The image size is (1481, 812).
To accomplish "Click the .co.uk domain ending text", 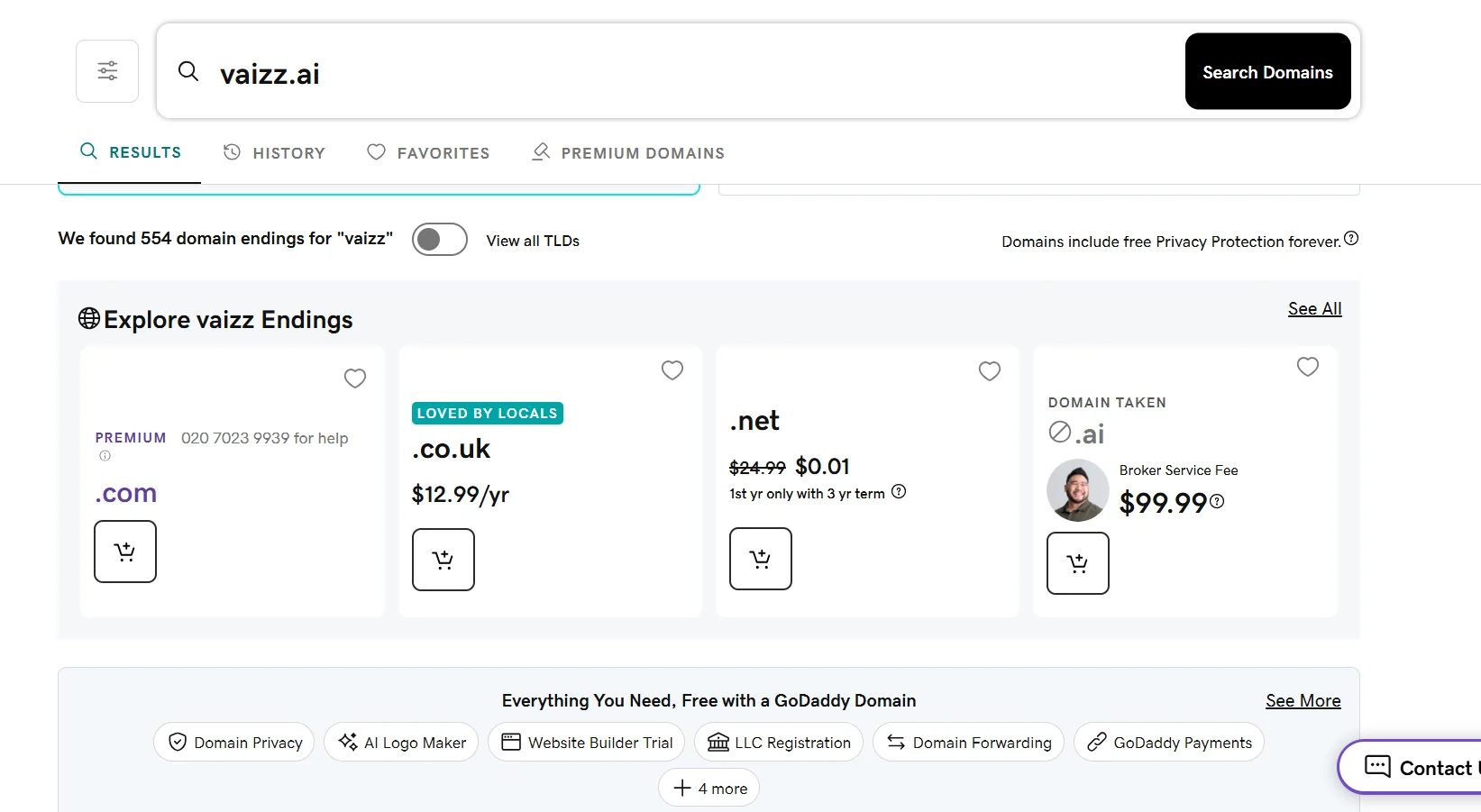I will click(x=451, y=449).
